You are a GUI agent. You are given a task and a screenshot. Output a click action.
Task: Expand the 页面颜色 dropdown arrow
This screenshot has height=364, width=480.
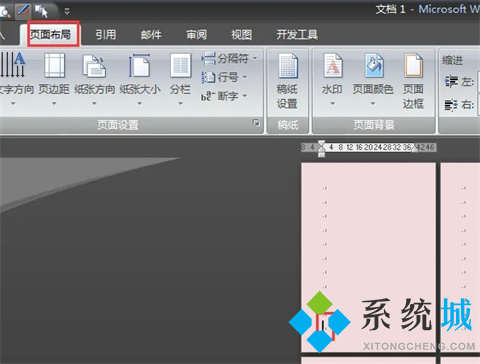click(x=373, y=104)
